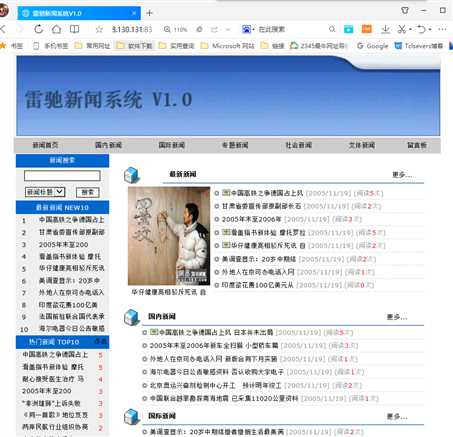Click the caption under the featured photo

(169, 292)
